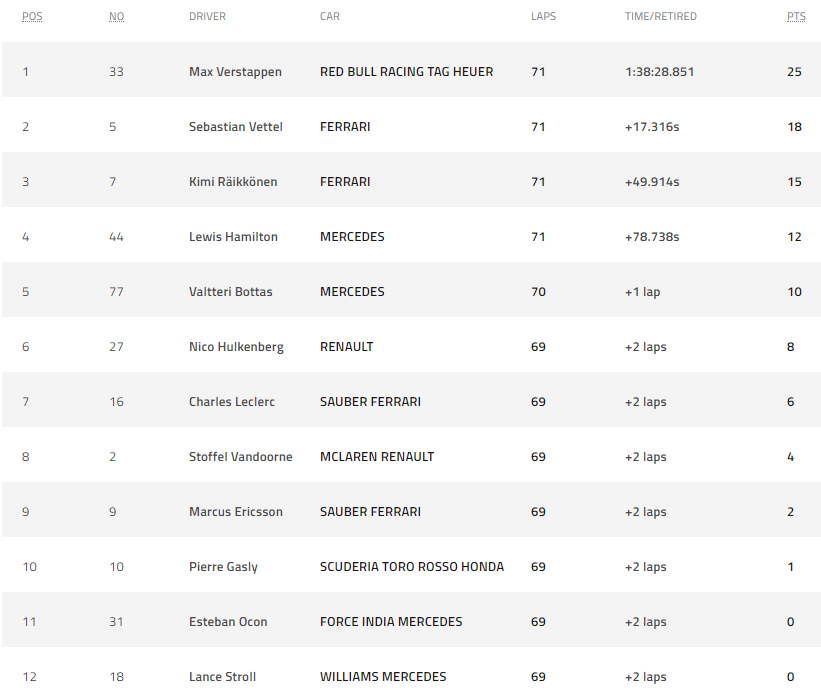Click the POS column header
Image resolution: width=821 pixels, height=690 pixels.
coord(32,17)
